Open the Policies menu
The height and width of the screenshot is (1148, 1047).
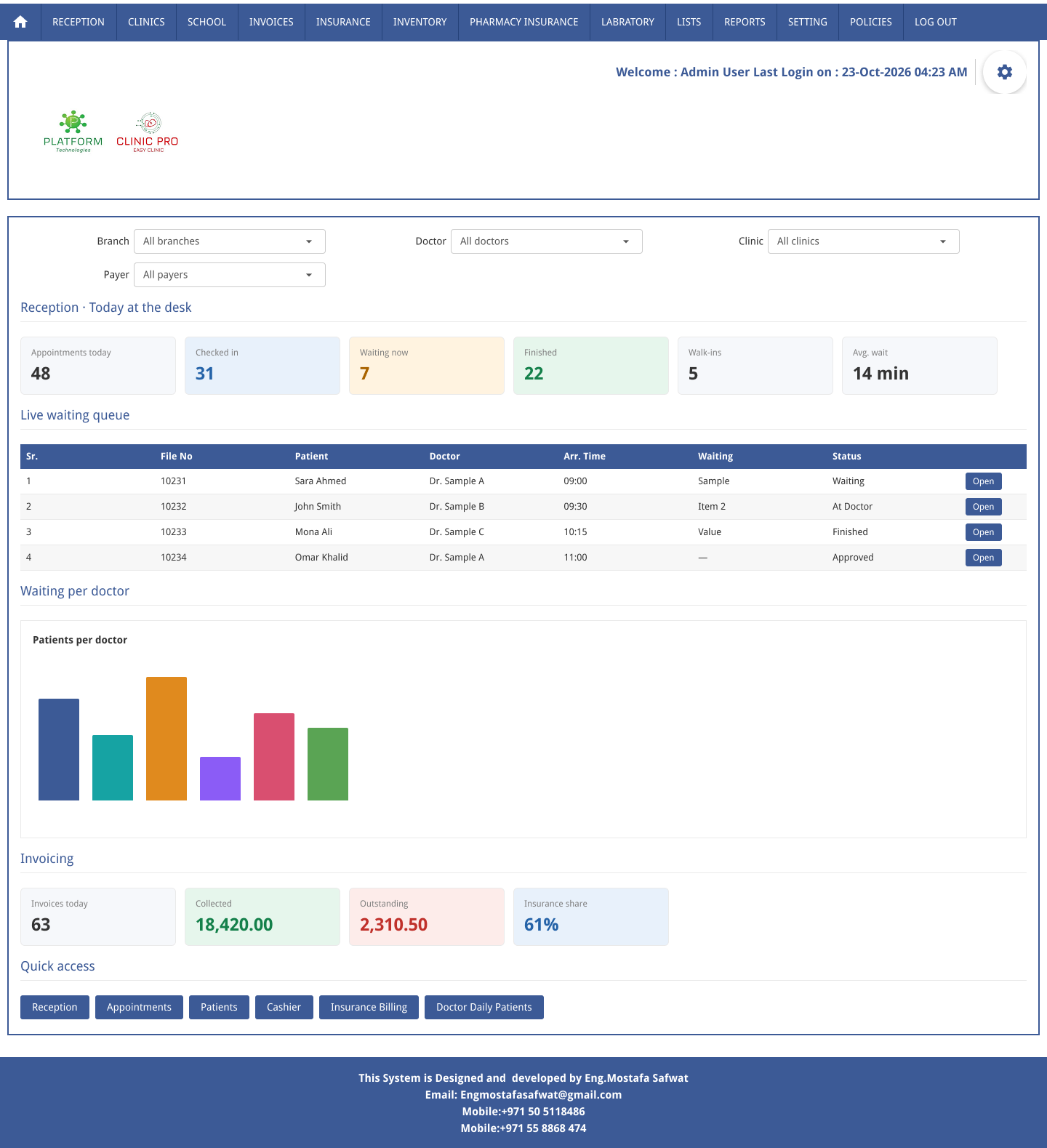coord(871,22)
